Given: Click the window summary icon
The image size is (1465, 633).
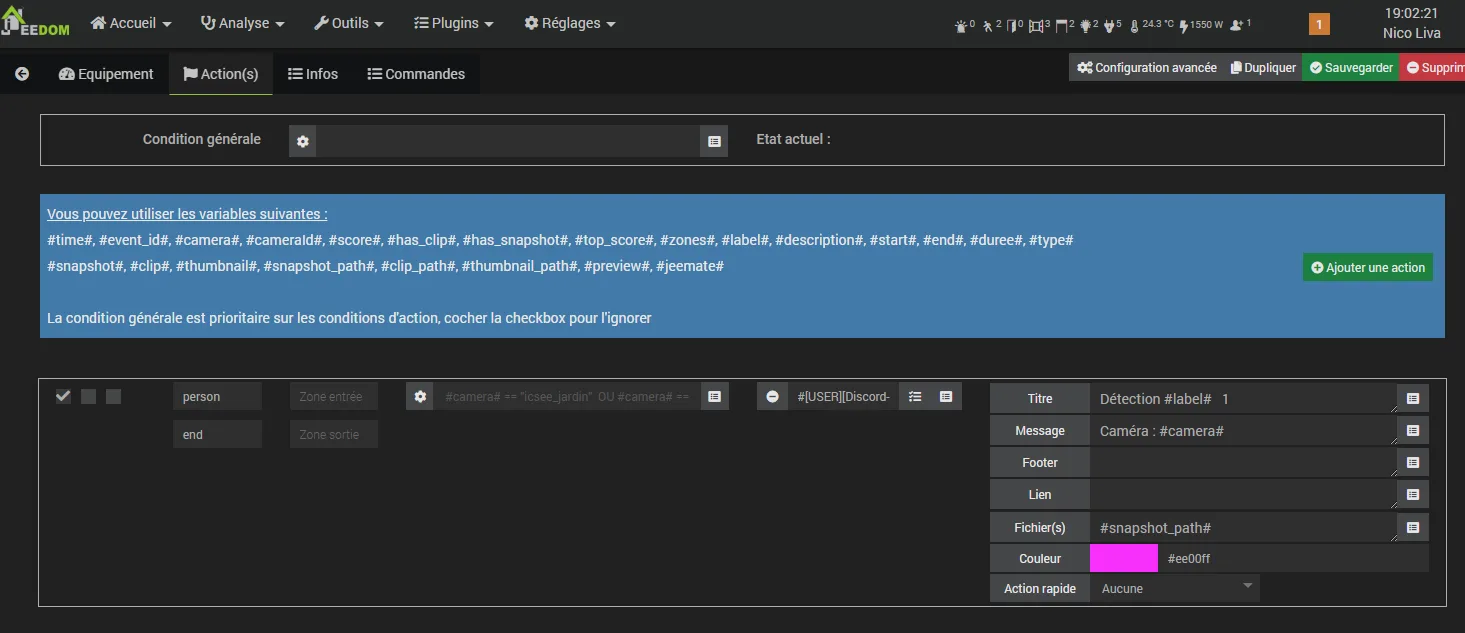Looking at the screenshot, I should 1036,24.
